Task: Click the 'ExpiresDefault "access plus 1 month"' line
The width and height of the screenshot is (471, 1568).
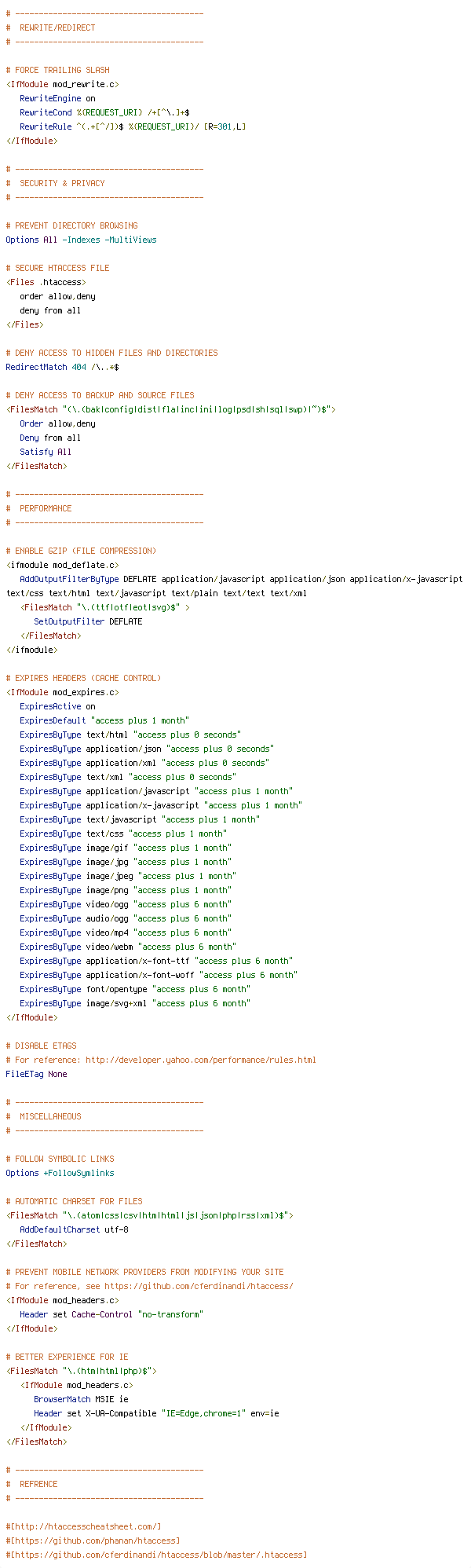Action: click(x=104, y=720)
